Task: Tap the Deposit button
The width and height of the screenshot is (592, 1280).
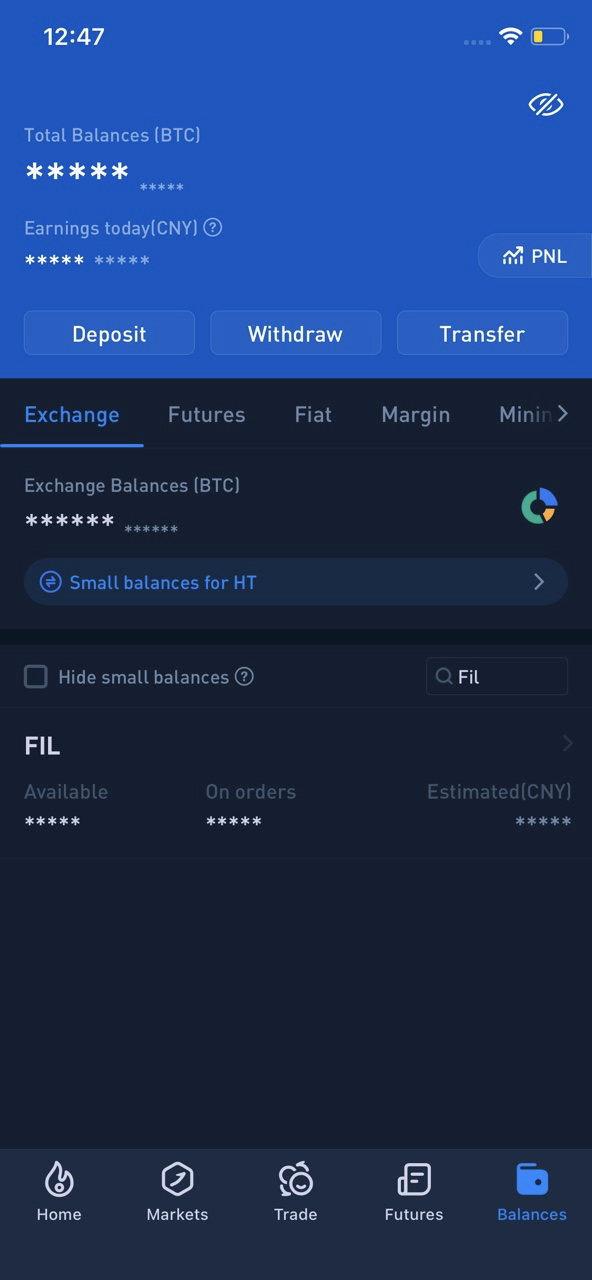Action: click(x=109, y=333)
